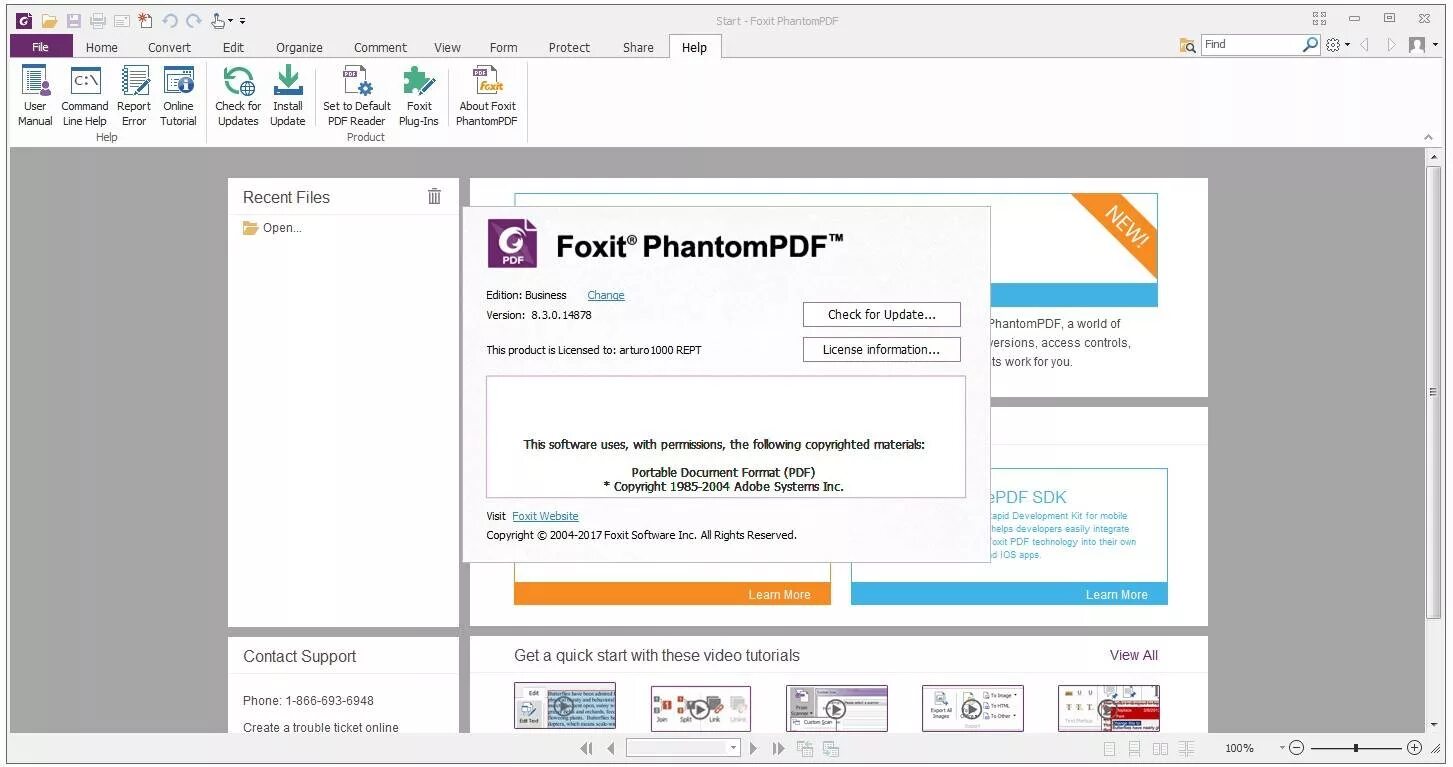The height and width of the screenshot is (767, 1453).
Task: Switch to the Convert tab
Action: (169, 47)
